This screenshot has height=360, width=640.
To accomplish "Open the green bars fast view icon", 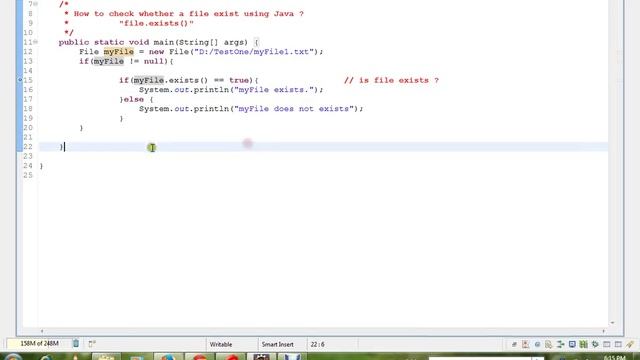I will [584, 344].
